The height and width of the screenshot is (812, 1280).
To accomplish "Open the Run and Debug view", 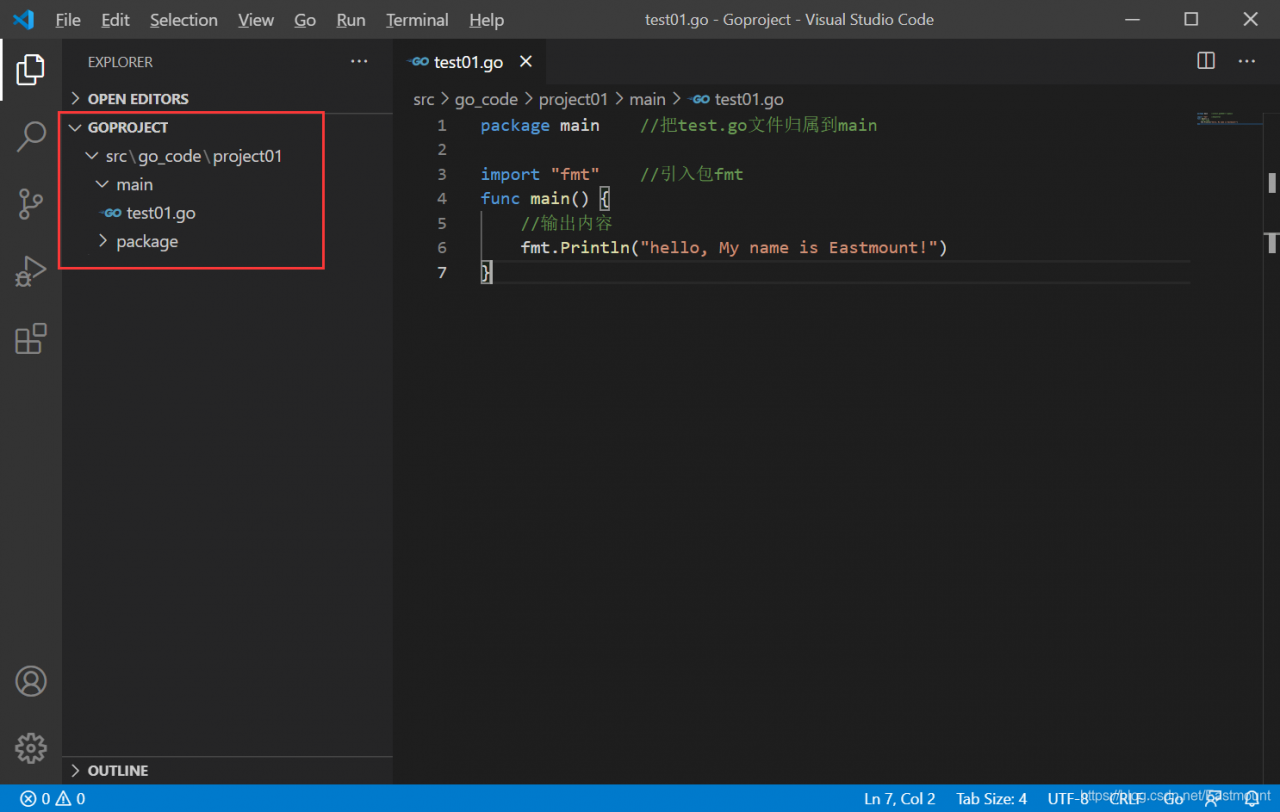I will click(31, 271).
